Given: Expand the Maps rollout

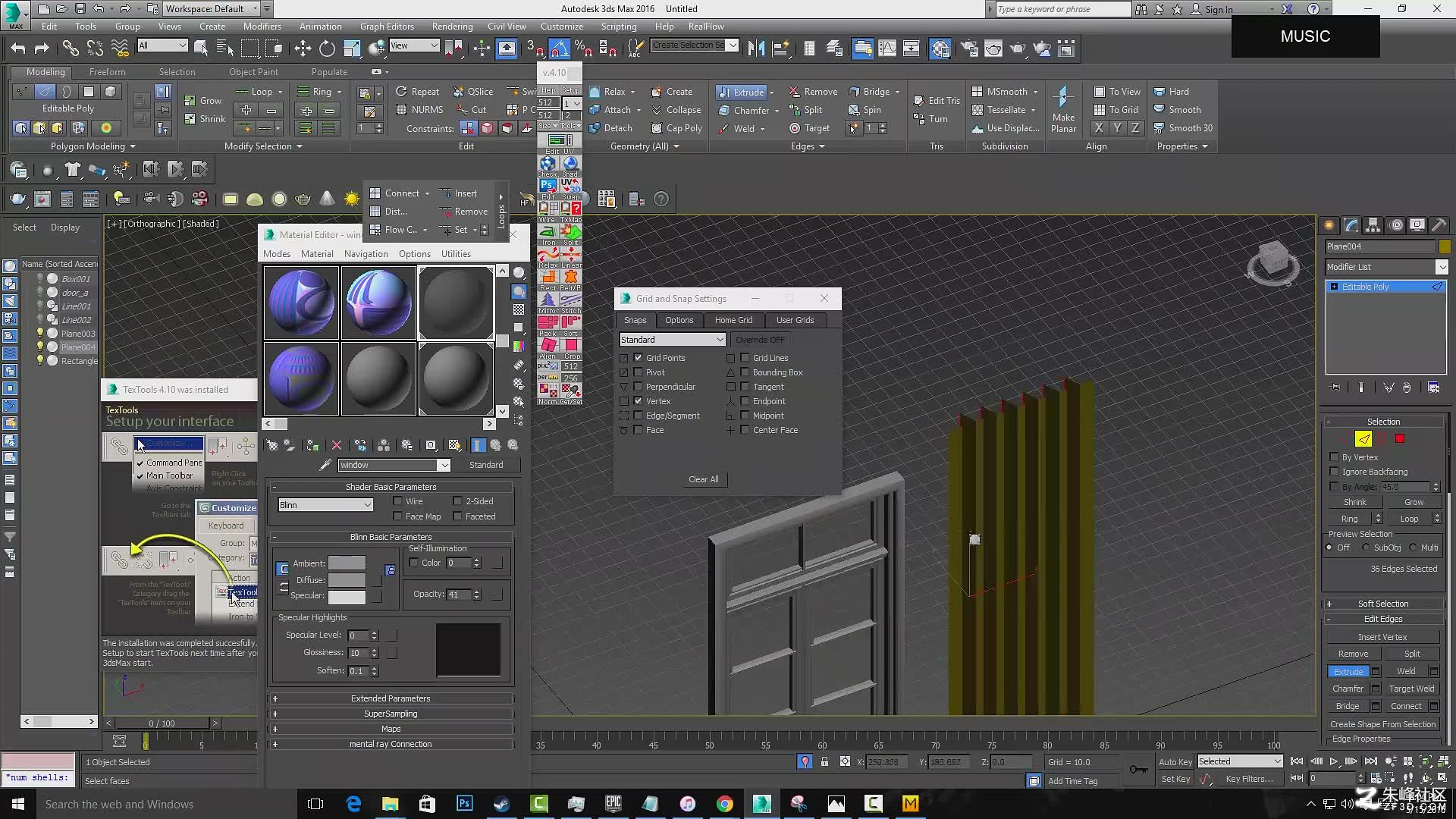Looking at the screenshot, I should (x=391, y=729).
